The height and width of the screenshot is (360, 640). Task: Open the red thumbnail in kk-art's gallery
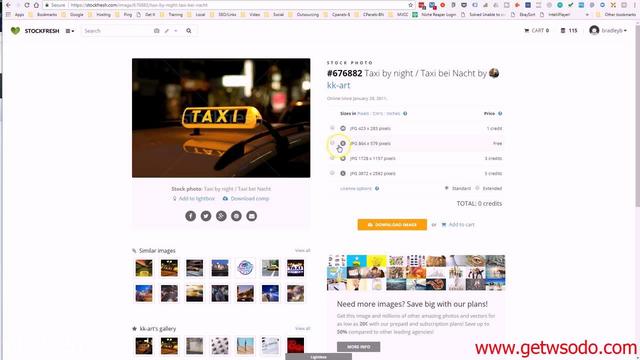point(295,346)
